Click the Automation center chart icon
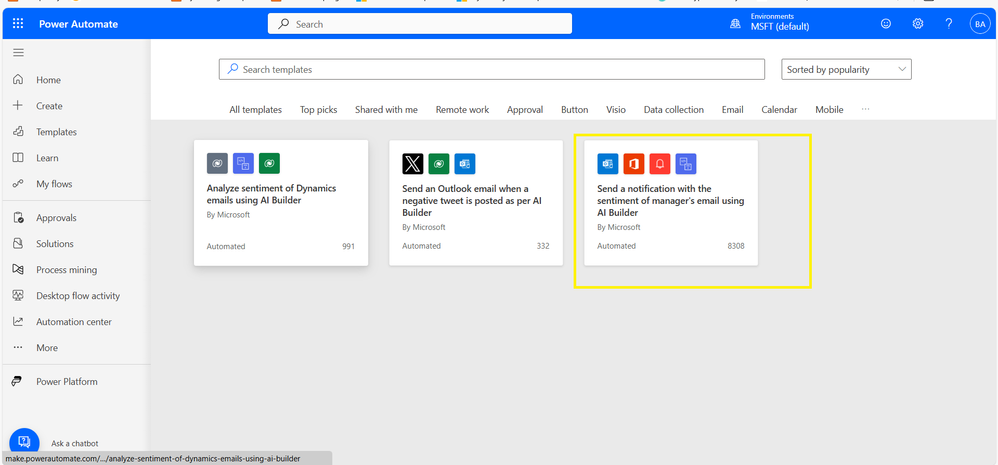Viewport: 998px width, 465px height. pyautogui.click(x=18, y=322)
